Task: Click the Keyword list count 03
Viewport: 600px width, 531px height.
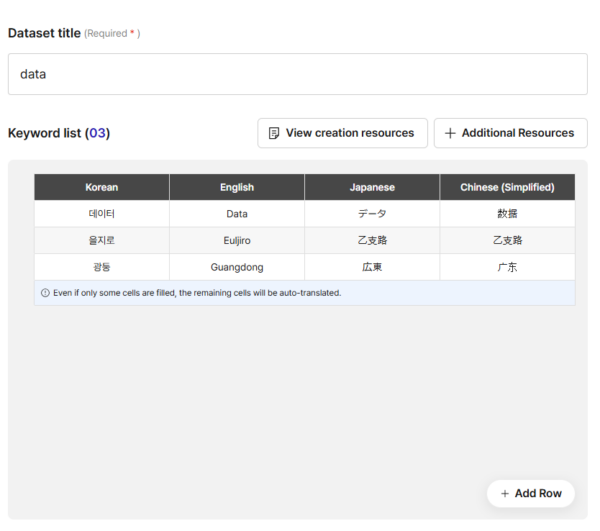Action: (x=97, y=133)
